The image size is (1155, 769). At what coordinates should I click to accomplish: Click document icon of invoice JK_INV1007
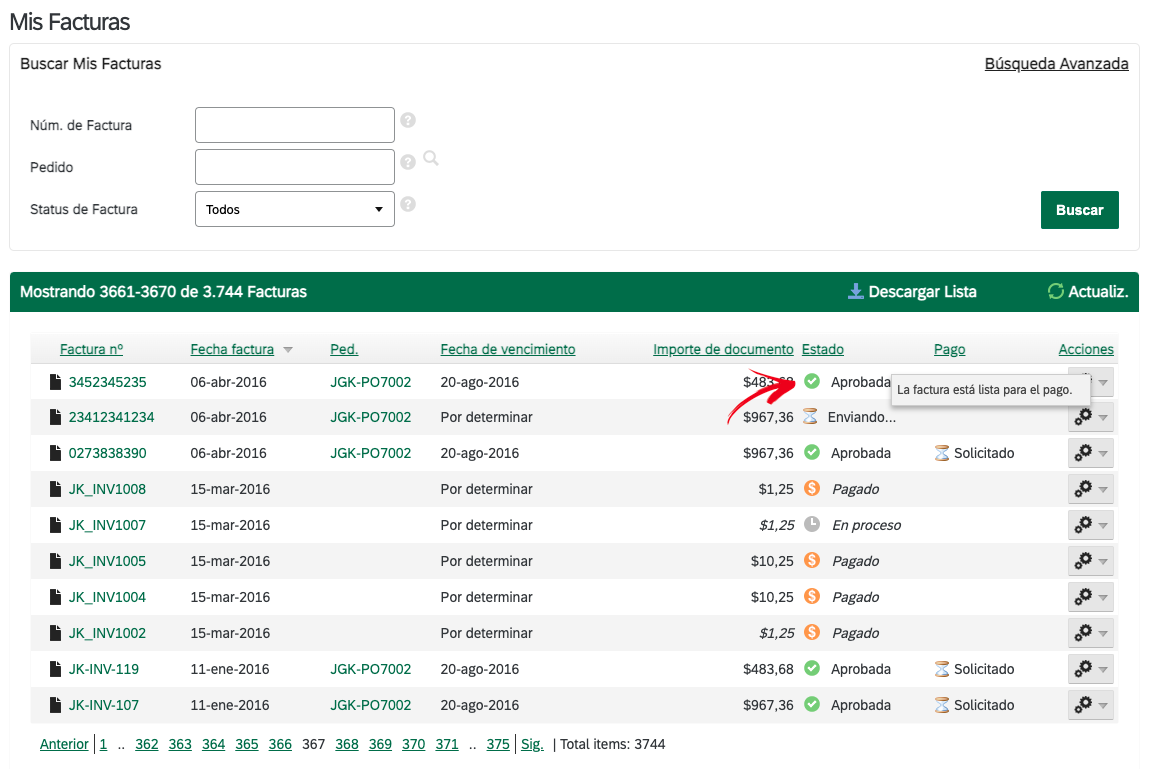click(55, 525)
